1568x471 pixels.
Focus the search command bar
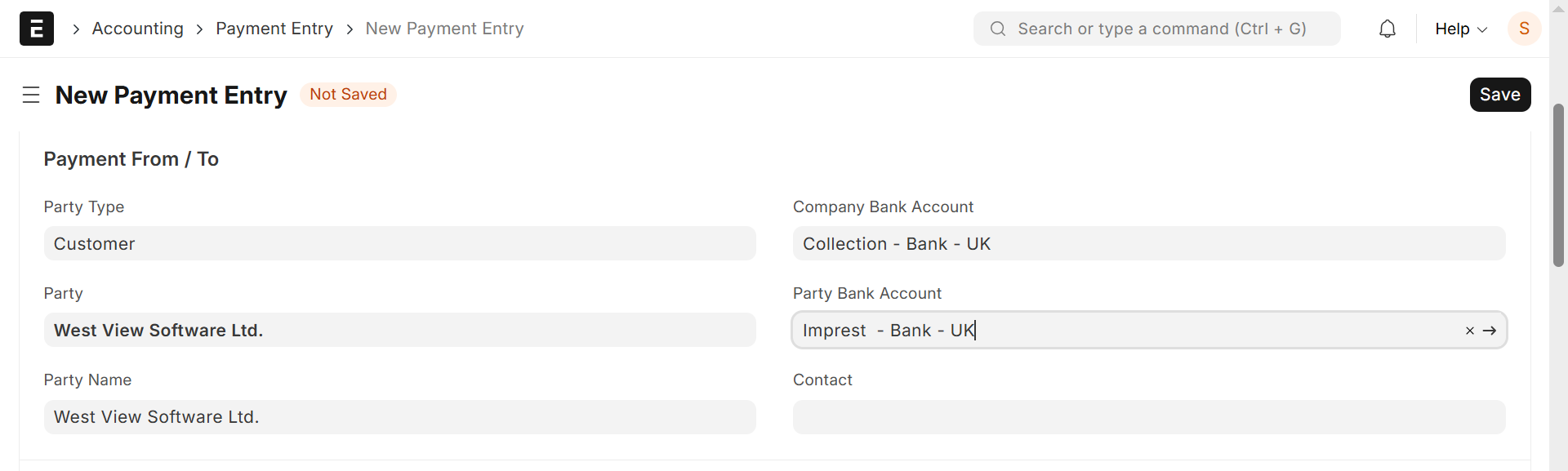click(1161, 29)
